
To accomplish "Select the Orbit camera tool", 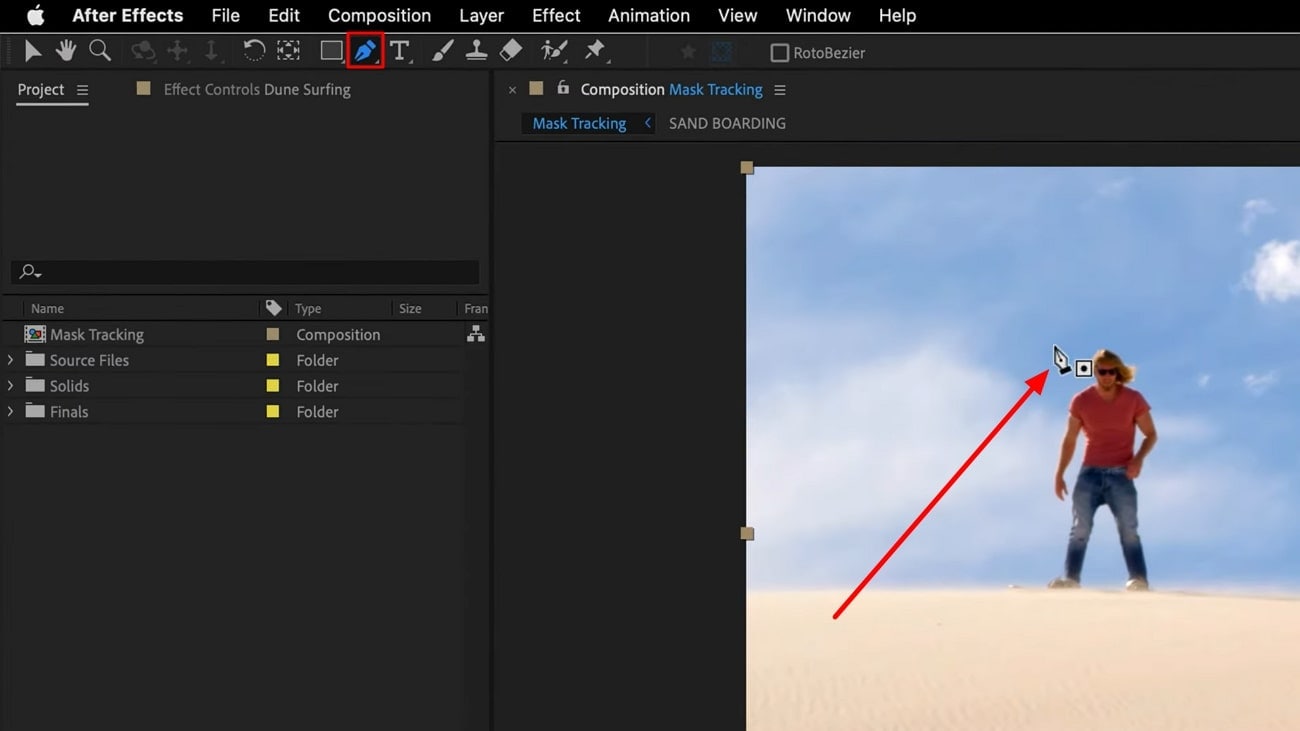I will coord(143,51).
